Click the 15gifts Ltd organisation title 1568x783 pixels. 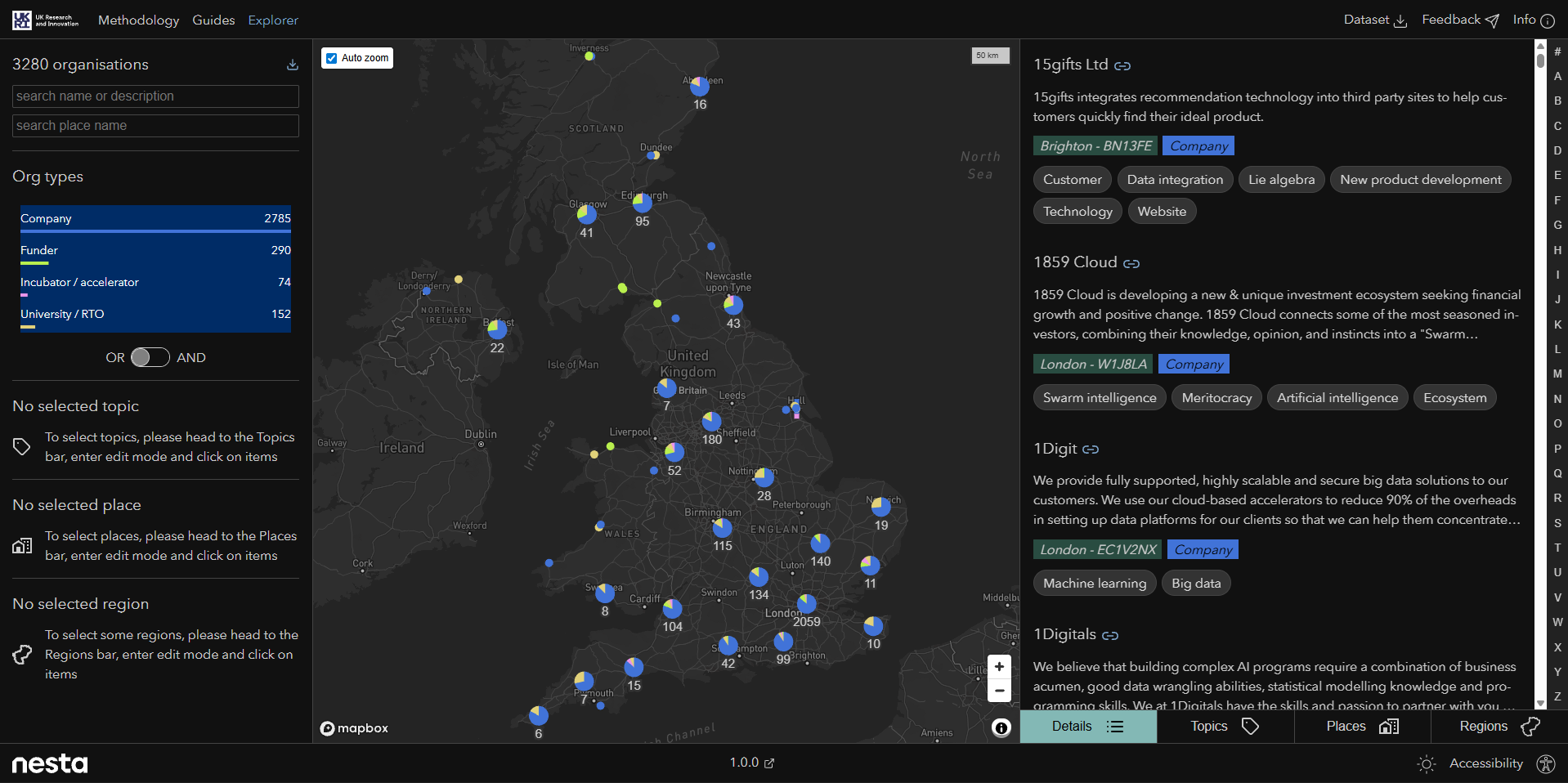pos(1070,65)
